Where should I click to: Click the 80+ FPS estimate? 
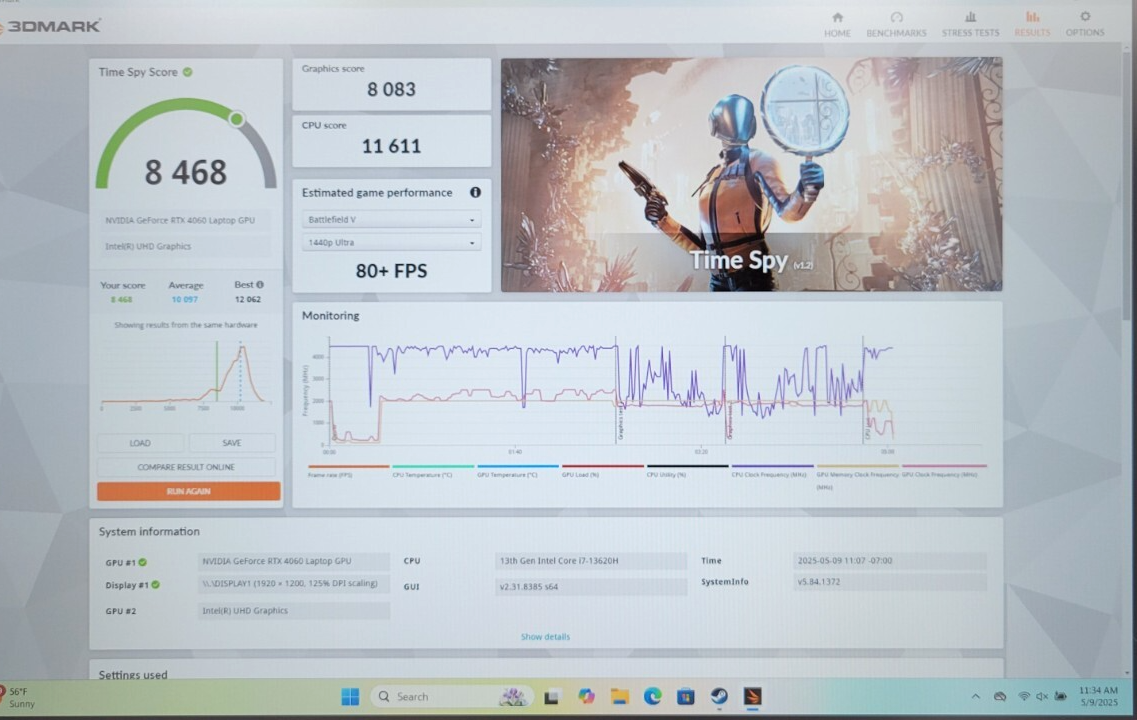[x=392, y=271]
